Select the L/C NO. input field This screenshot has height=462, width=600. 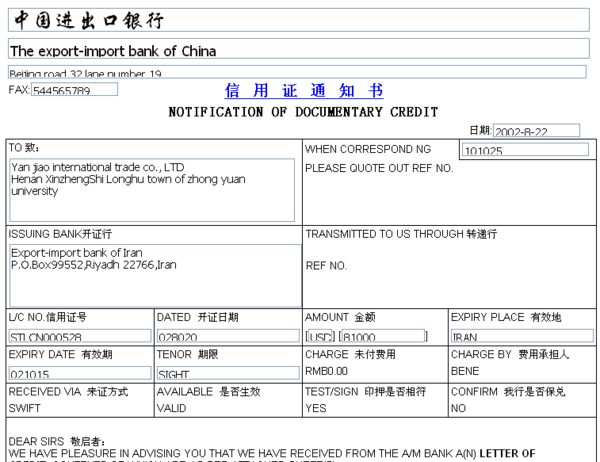pyautogui.click(x=78, y=335)
